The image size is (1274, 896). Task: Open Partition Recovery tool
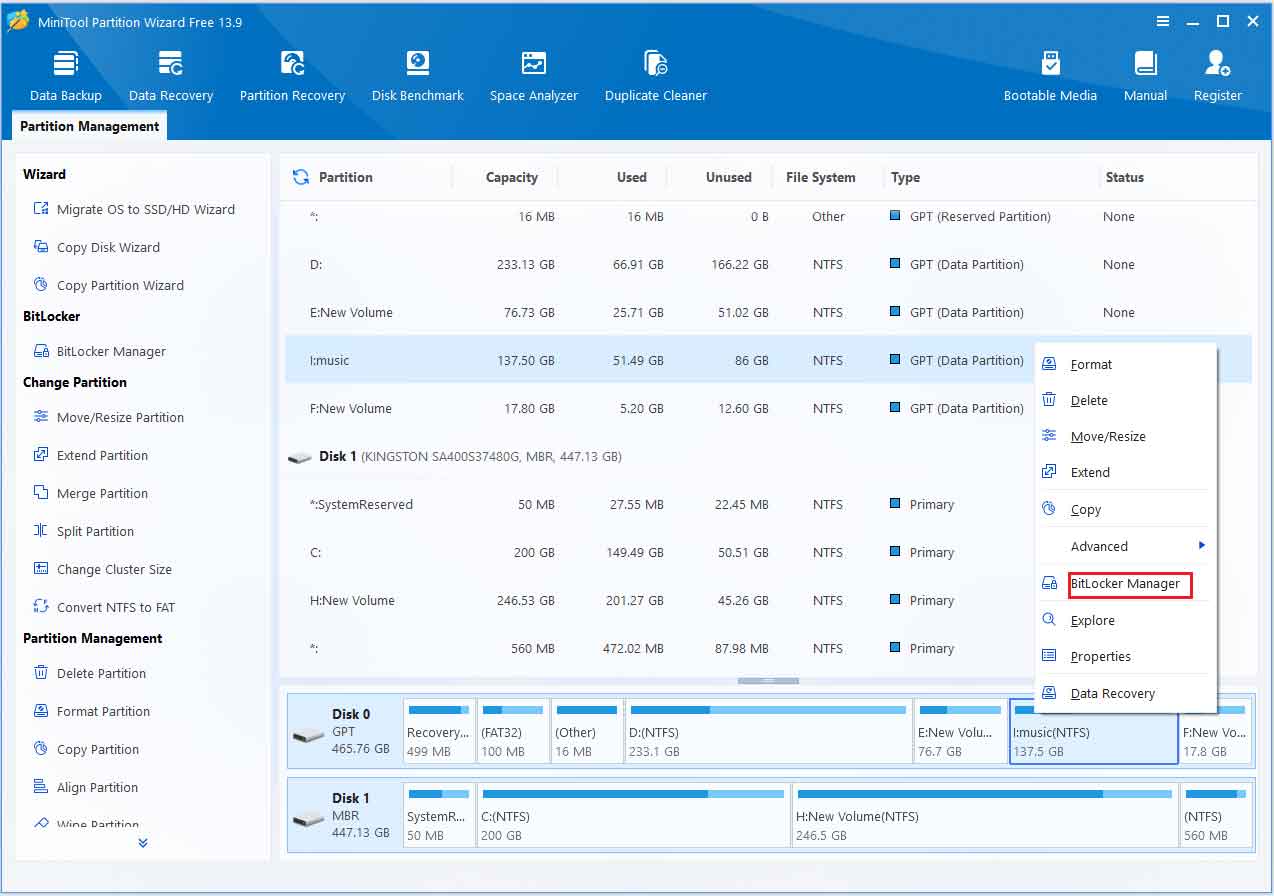click(292, 76)
